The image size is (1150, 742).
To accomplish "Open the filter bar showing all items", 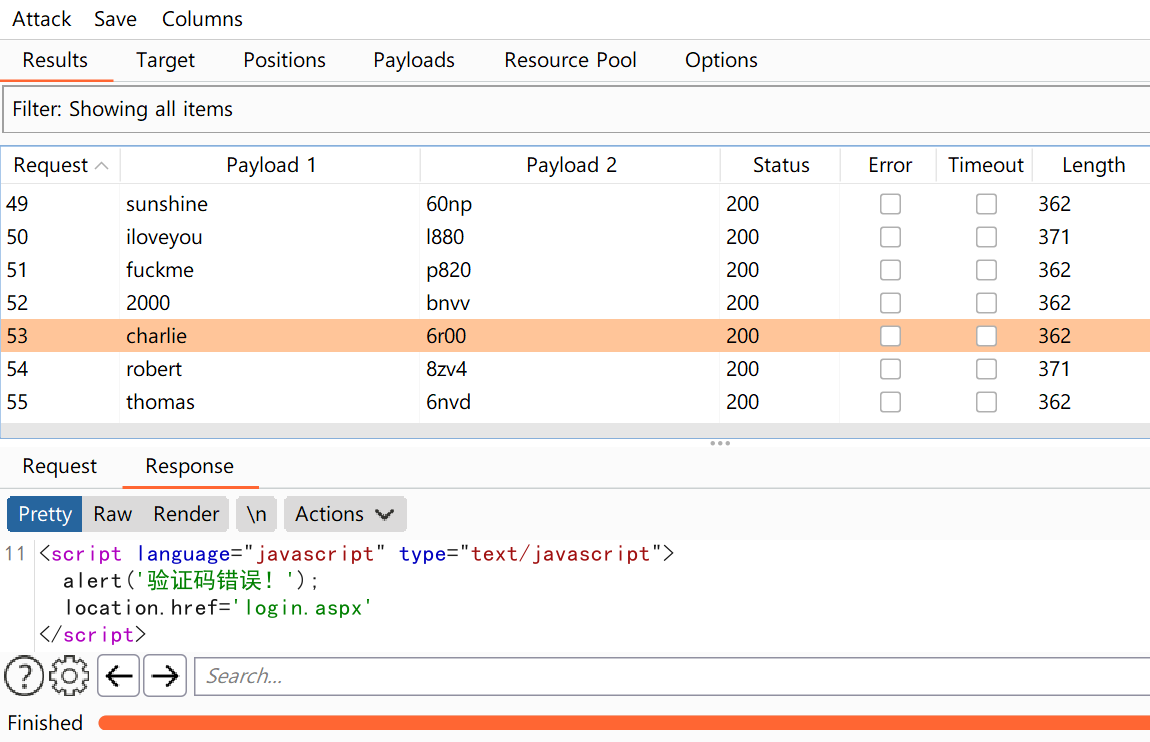I will (575, 109).
